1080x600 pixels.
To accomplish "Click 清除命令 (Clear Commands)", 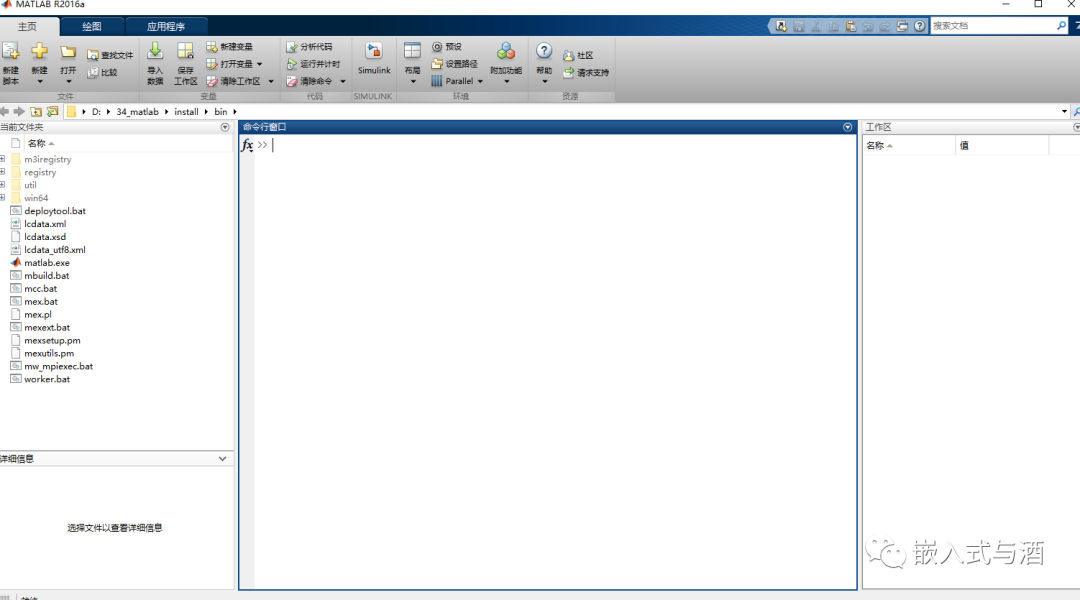I will [x=309, y=81].
